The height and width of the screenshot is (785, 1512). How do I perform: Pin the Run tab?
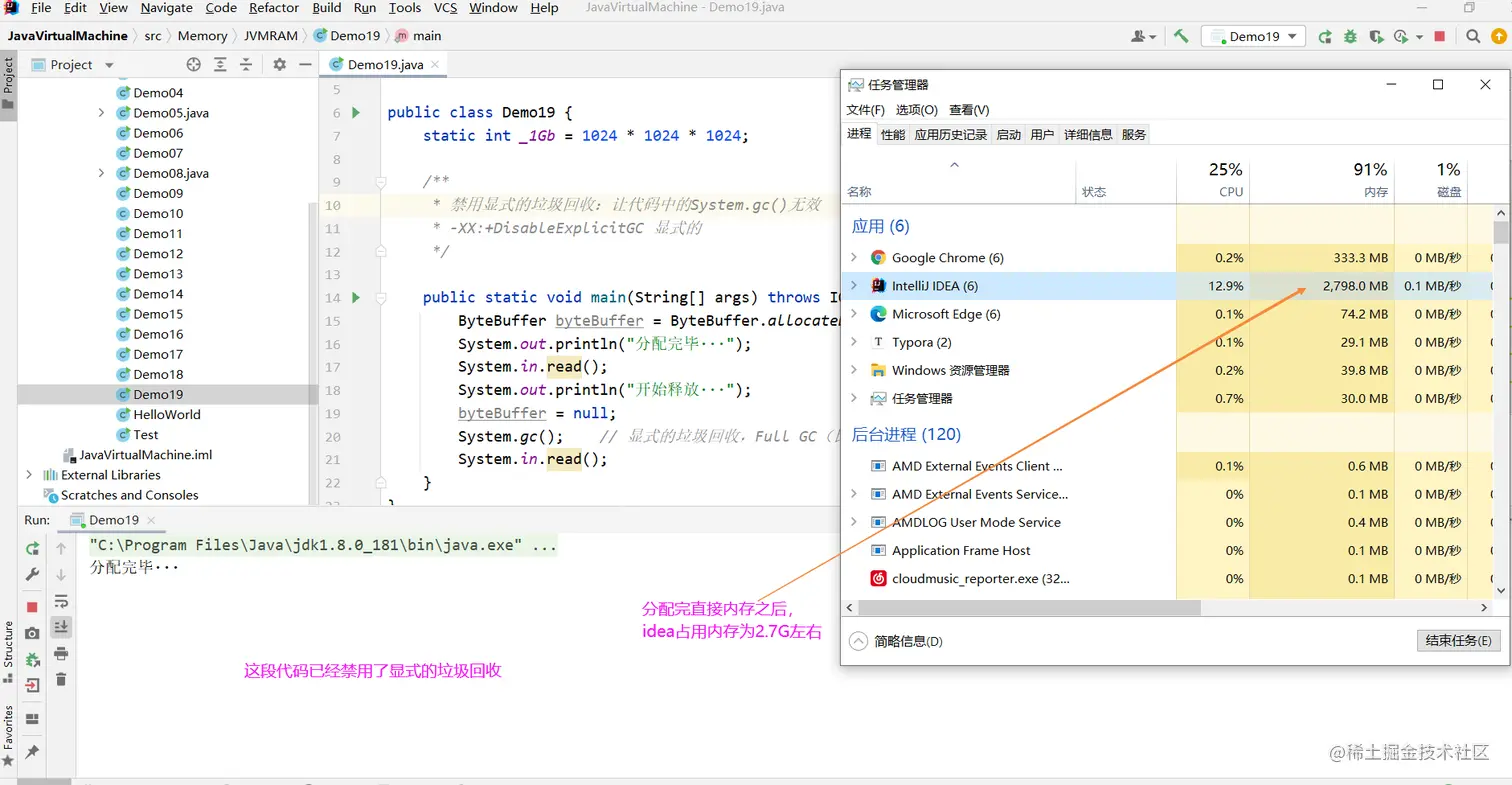click(33, 751)
